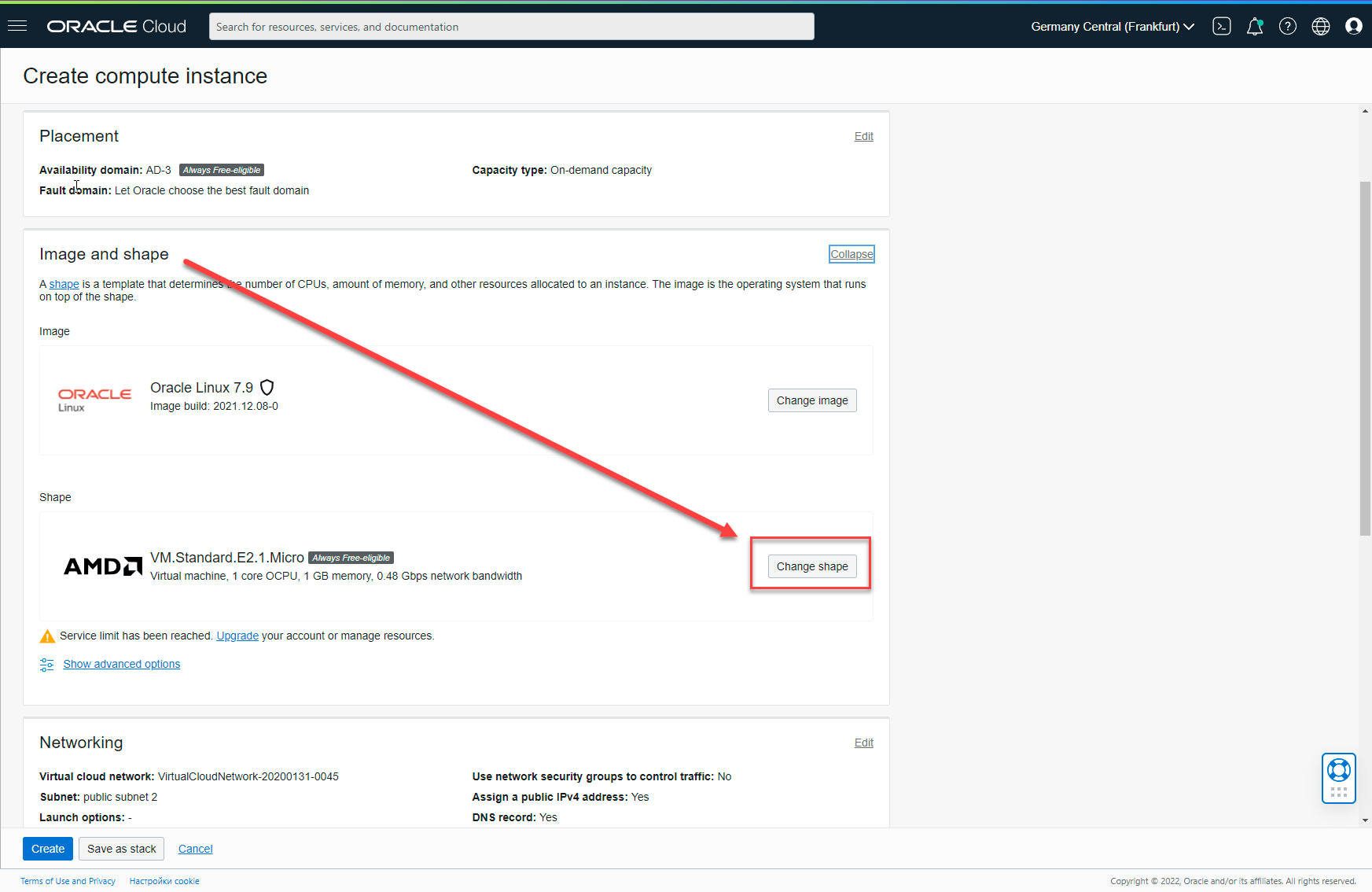This screenshot has height=892, width=1372.
Task: Cancel the instance creation
Action: point(196,849)
